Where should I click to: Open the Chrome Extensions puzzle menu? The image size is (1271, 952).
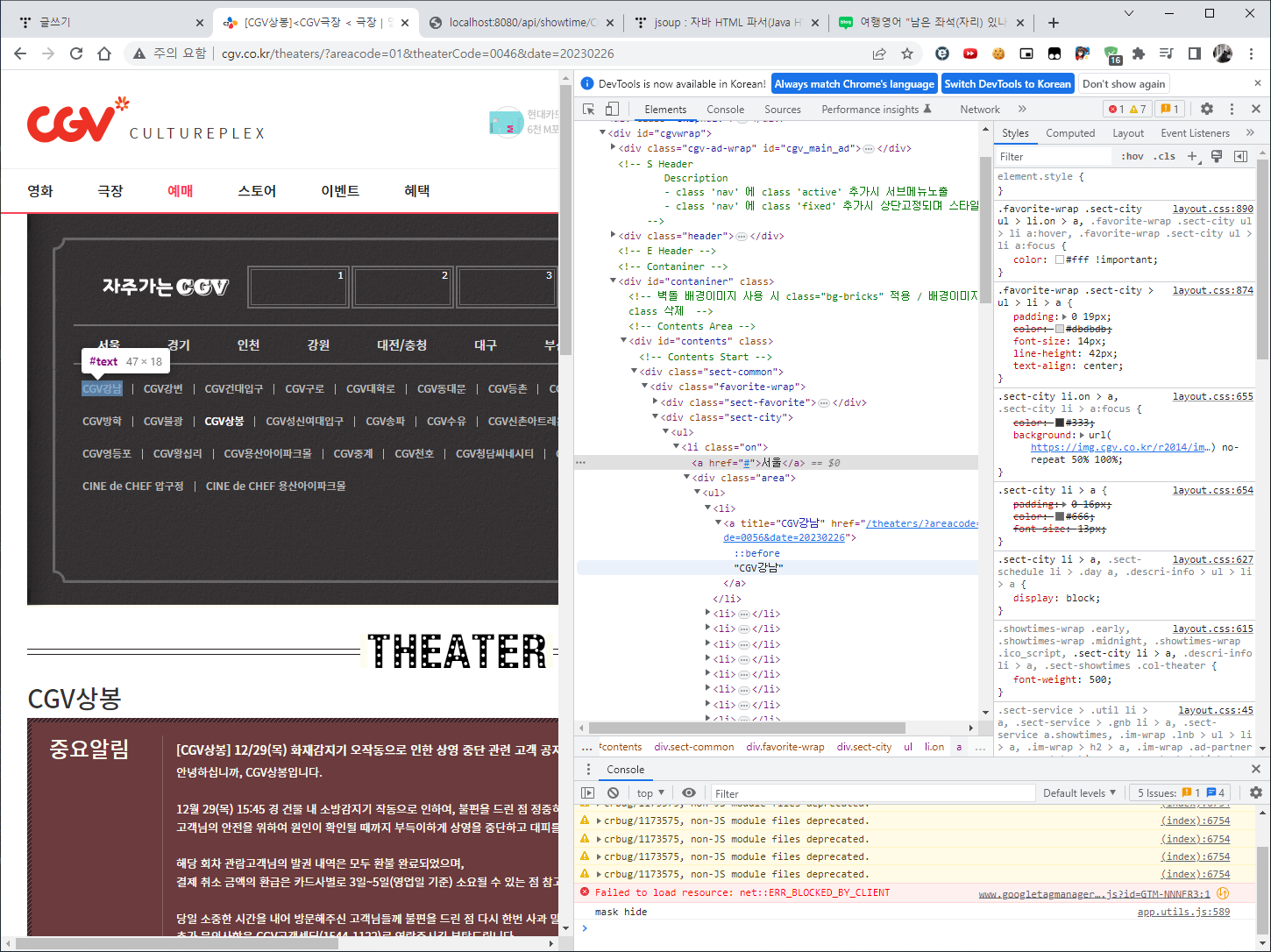(x=1139, y=53)
